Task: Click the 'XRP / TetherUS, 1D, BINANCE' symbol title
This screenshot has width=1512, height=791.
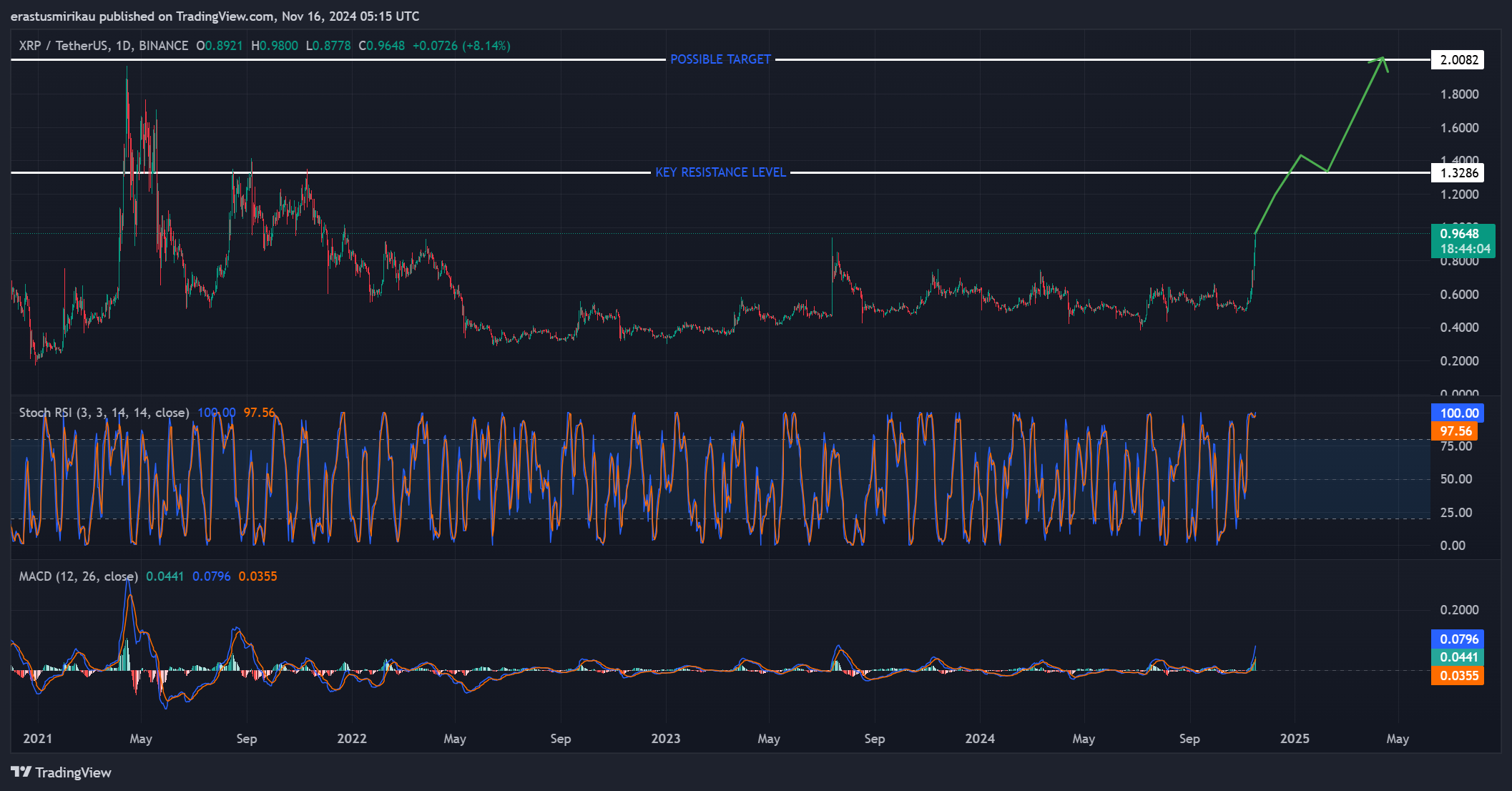Action: click(104, 46)
